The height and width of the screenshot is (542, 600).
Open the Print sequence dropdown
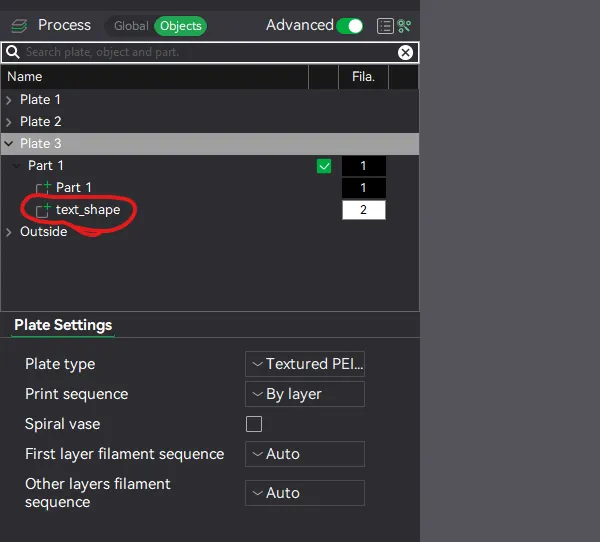(305, 394)
